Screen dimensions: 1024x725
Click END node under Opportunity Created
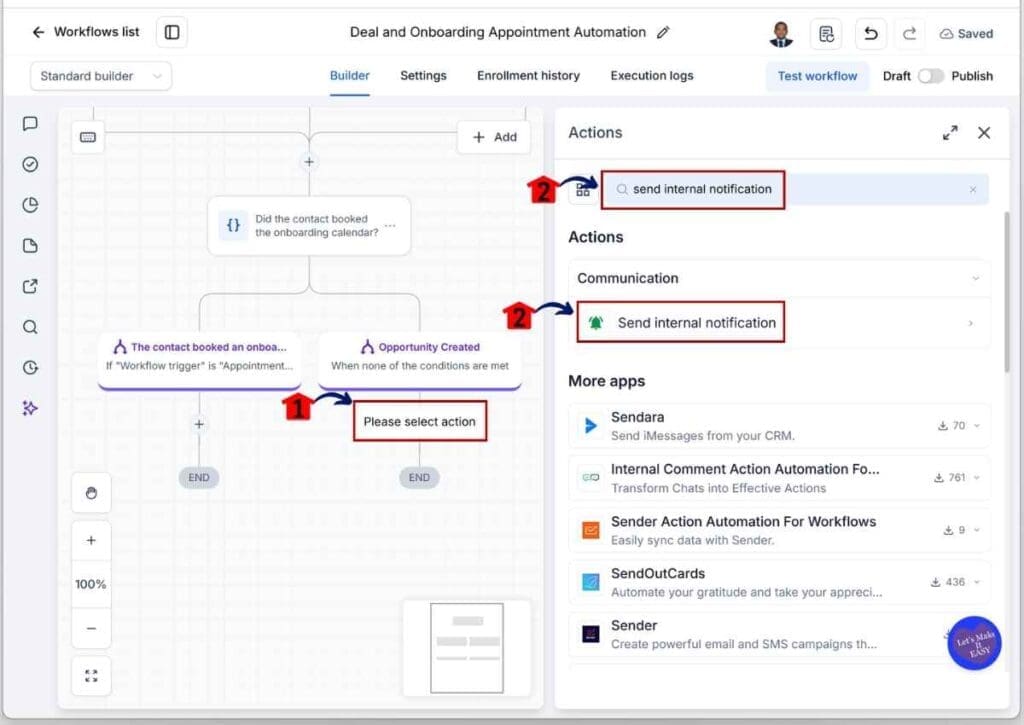tap(419, 477)
